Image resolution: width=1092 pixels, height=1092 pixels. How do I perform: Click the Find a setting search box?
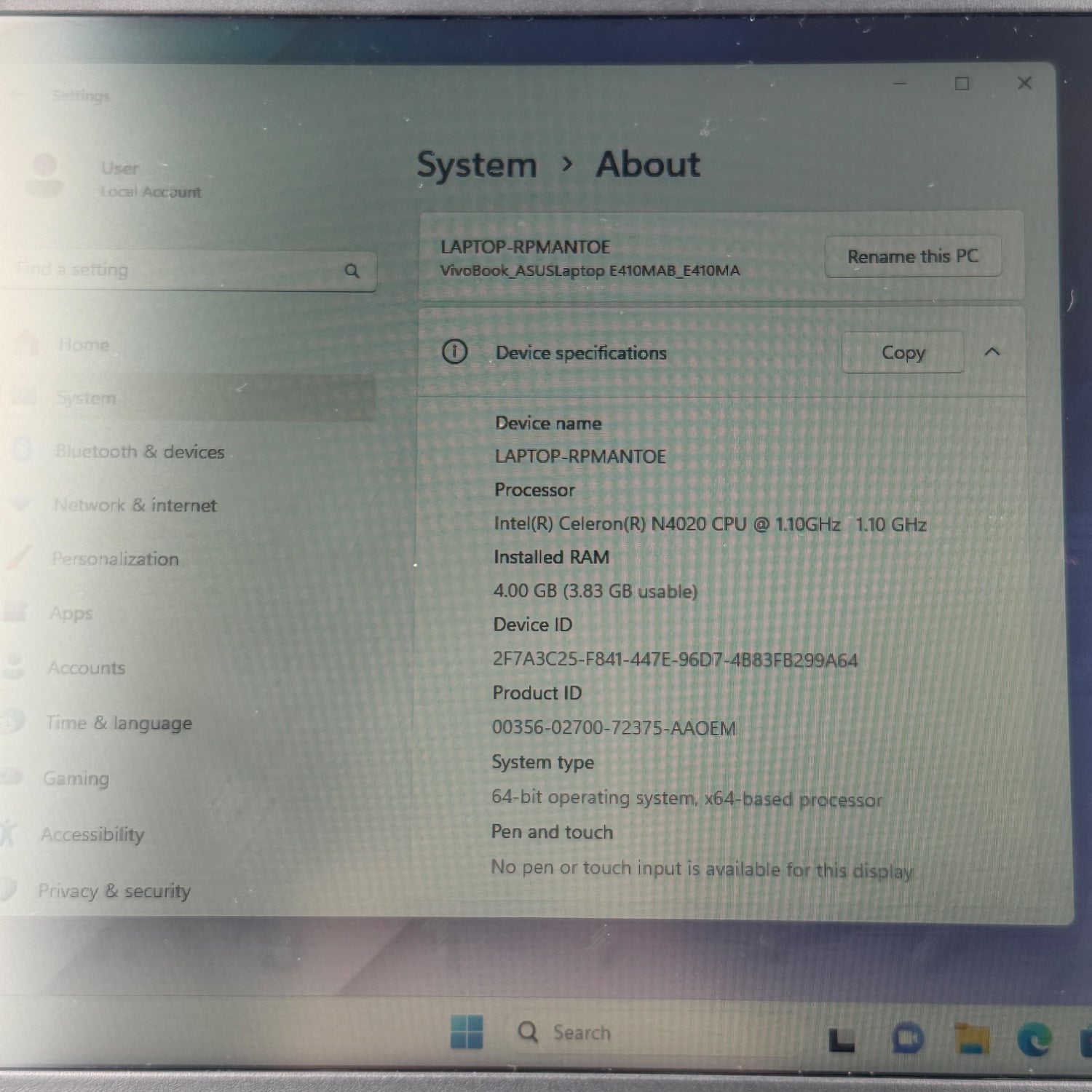pos(189,270)
